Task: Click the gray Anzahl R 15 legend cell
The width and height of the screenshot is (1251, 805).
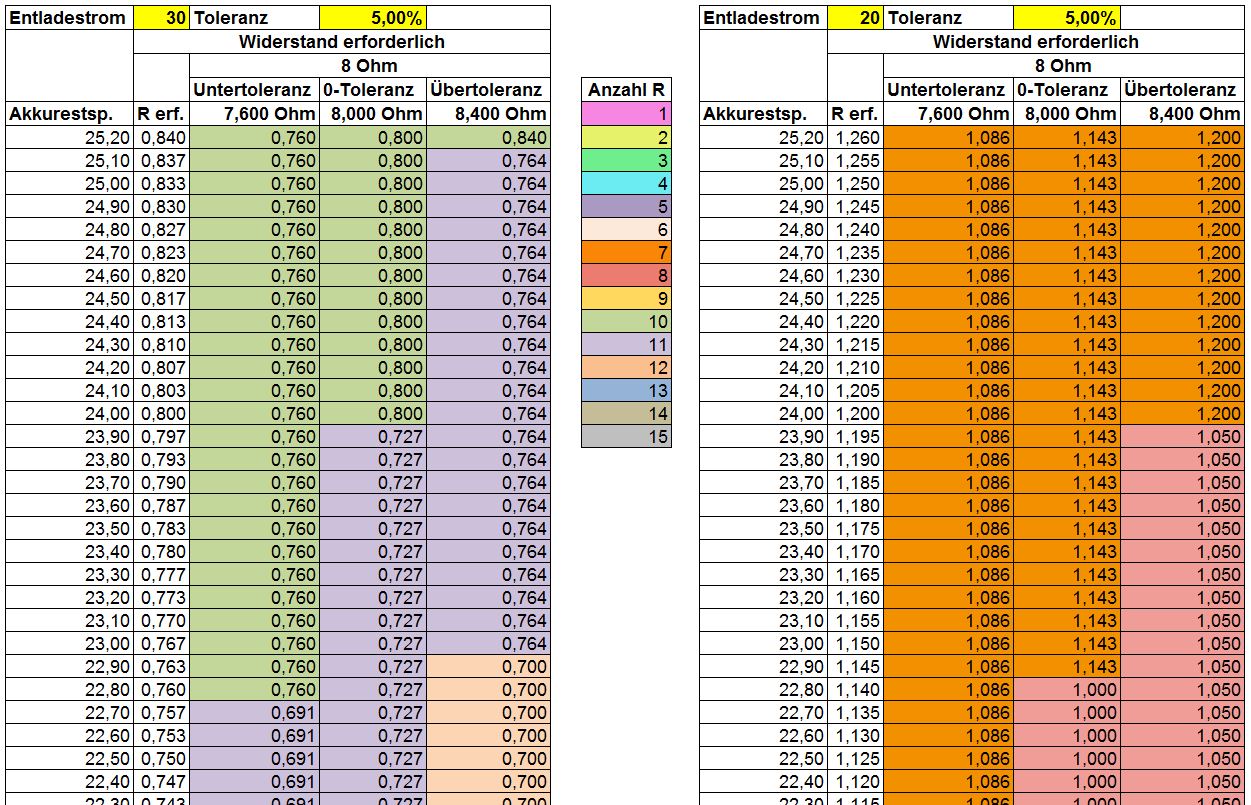Action: pyautogui.click(x=626, y=436)
